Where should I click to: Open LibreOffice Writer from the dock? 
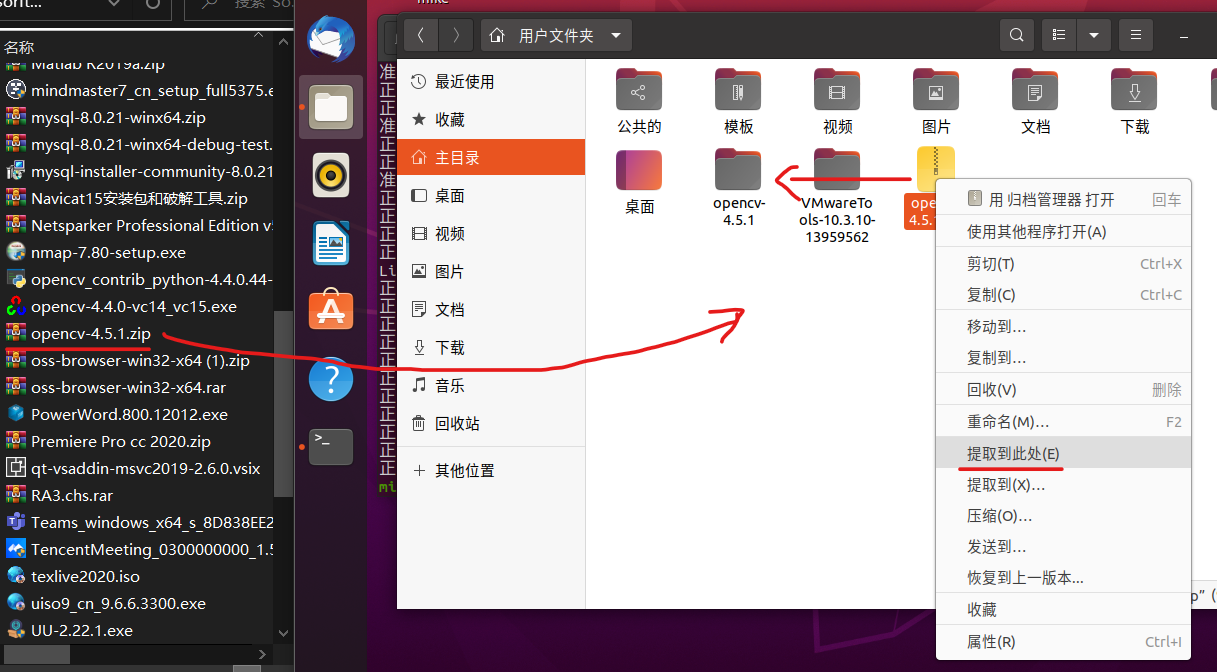pos(330,242)
